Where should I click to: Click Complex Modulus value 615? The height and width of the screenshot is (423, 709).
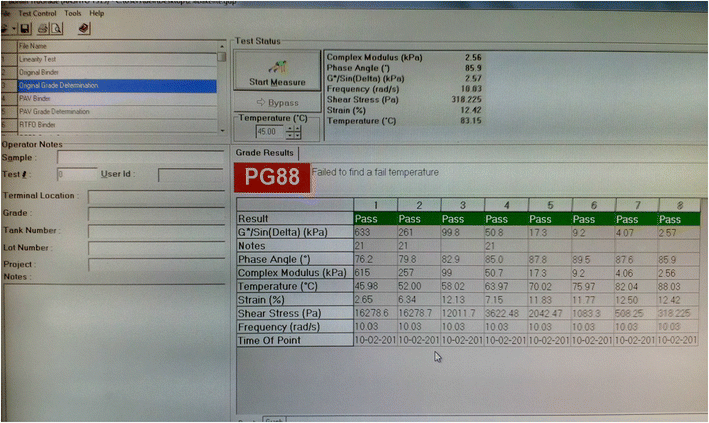point(375,273)
